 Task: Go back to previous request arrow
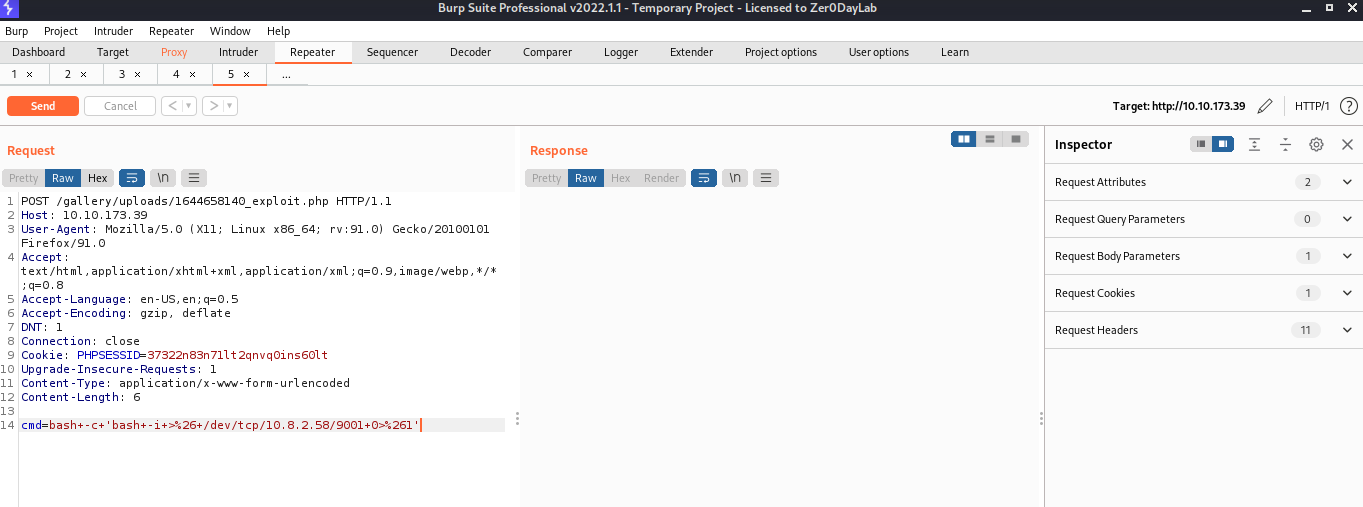tap(172, 106)
